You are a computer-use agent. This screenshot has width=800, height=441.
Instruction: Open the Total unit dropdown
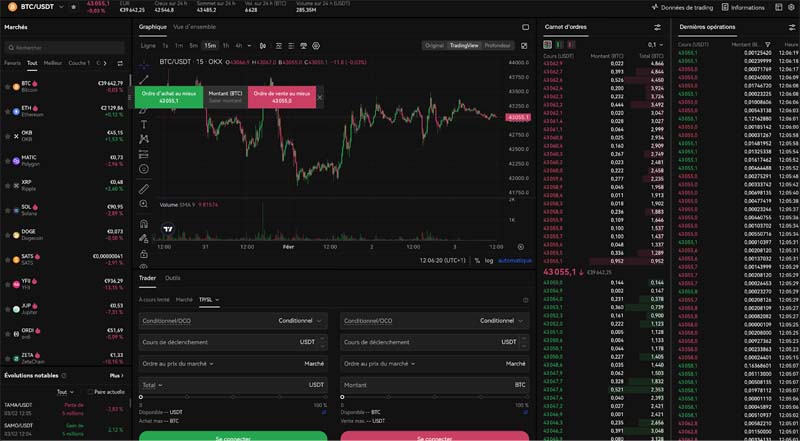[x=153, y=385]
